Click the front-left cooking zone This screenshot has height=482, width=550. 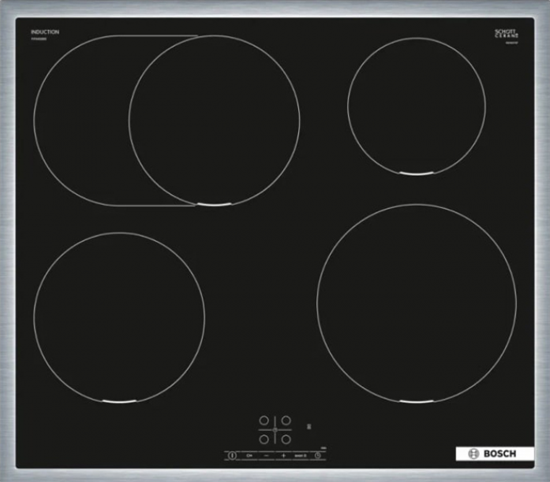[119, 317]
